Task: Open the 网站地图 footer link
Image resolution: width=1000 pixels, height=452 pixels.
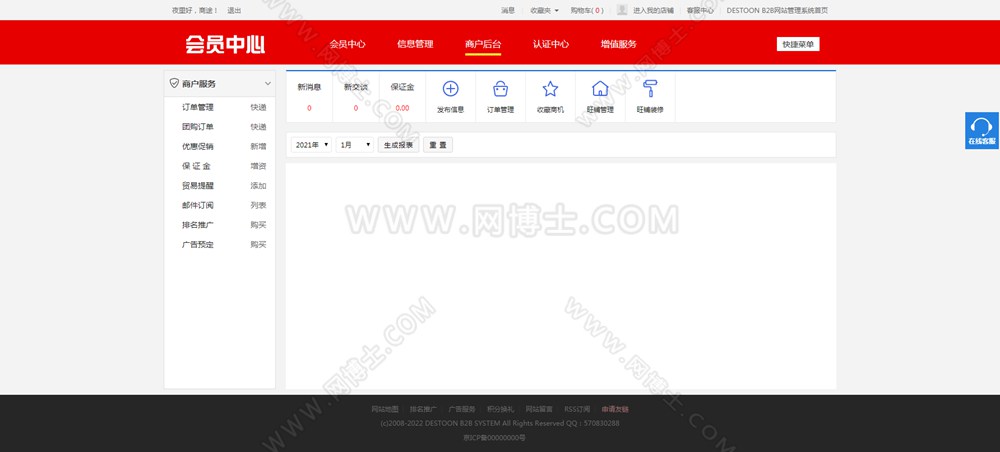Action: 385,409
